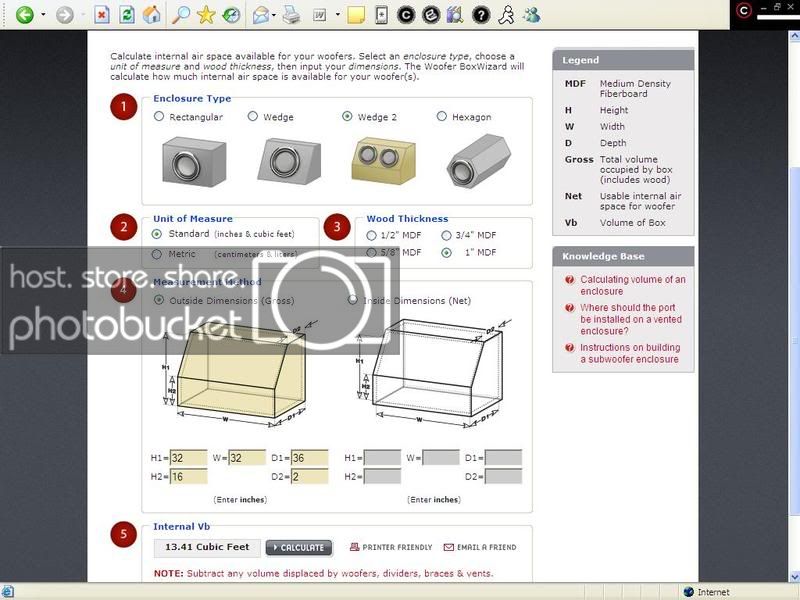
Task: Click the black circled E toolbar icon
Action: coord(431,15)
